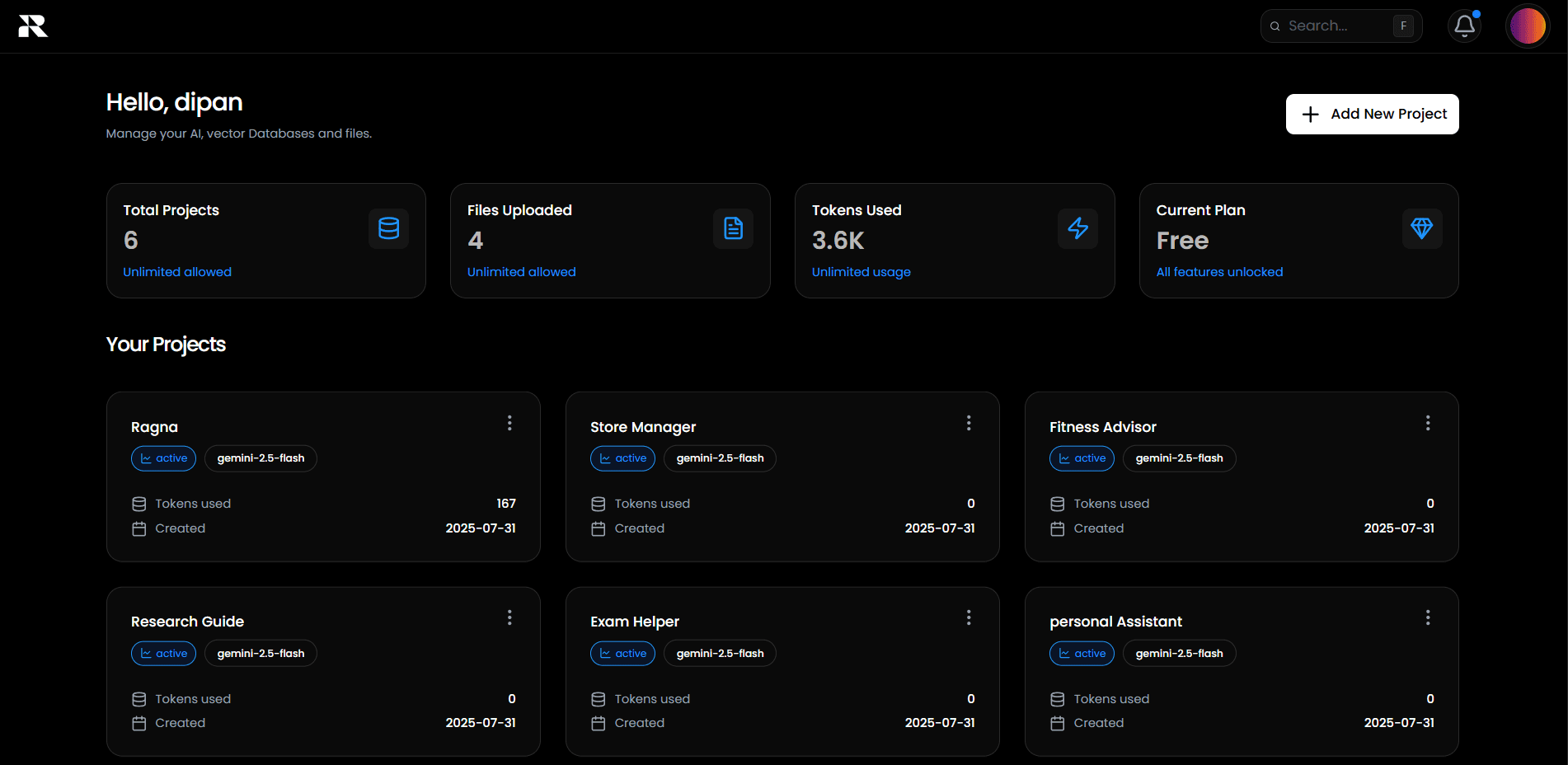Click the Raga app logo in the top bar
This screenshot has width=1568, height=765.
31,26
